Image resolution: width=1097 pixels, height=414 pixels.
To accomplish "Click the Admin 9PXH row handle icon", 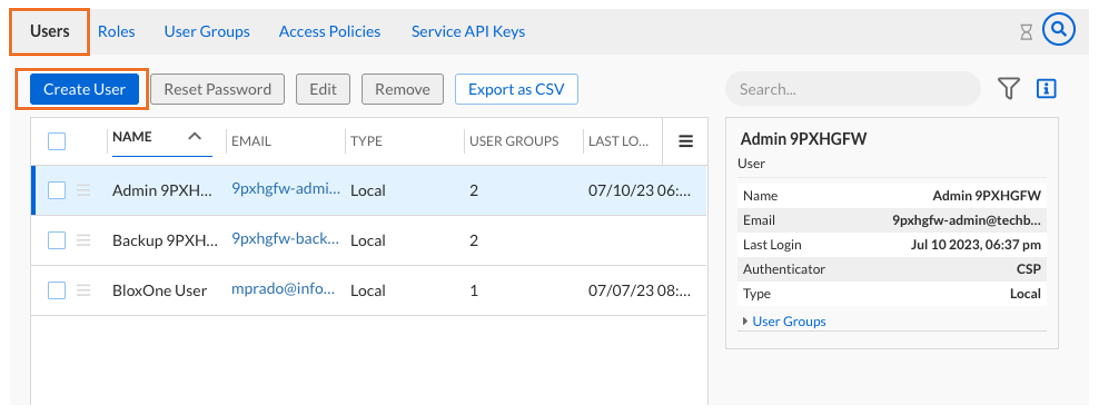I will point(85,190).
